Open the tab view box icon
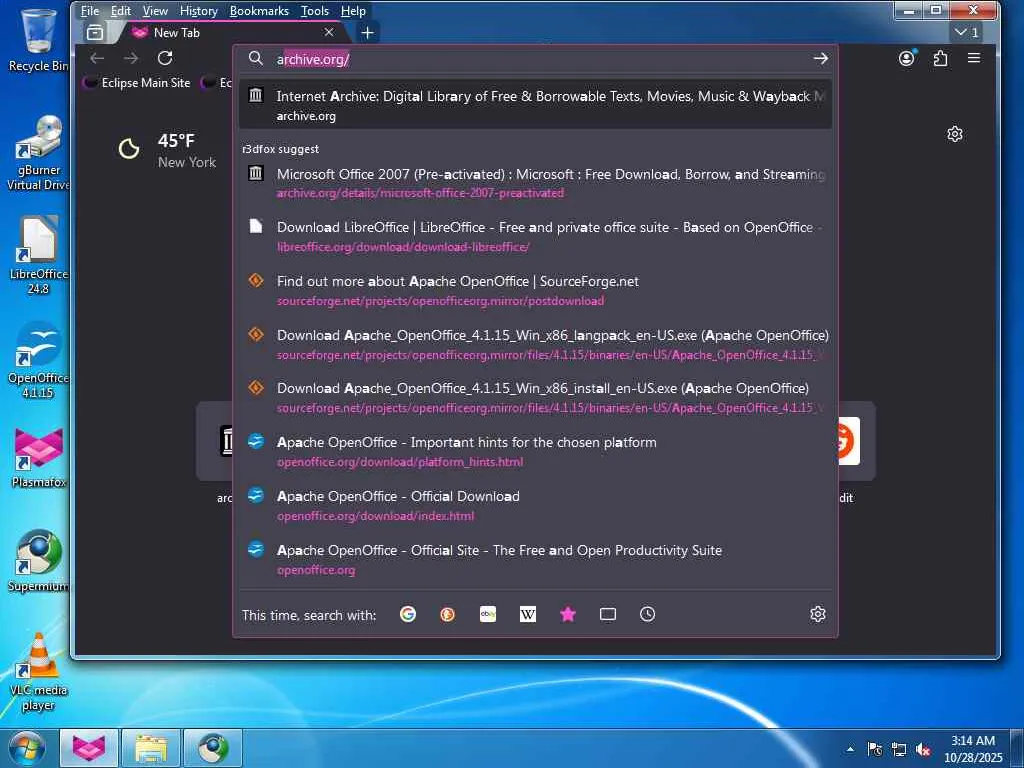 (x=95, y=32)
